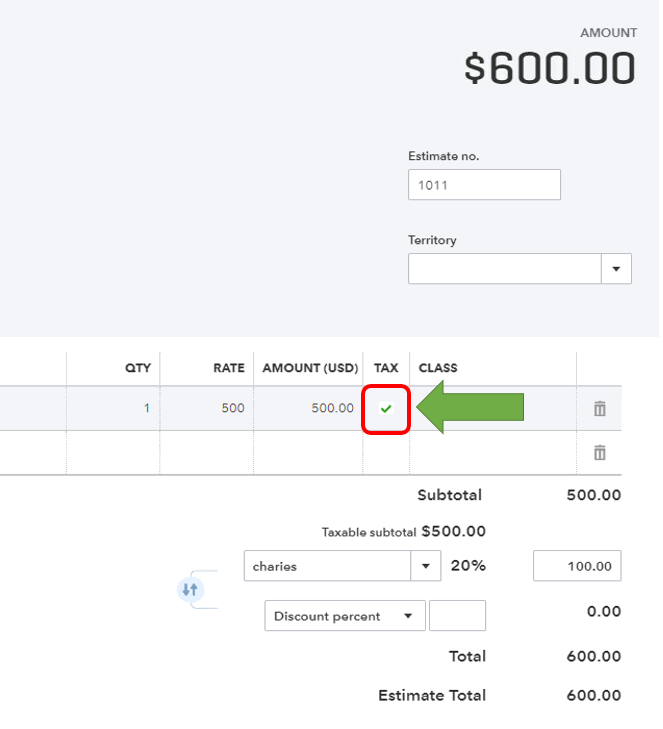Select the RATE cell showing 500
Screen dimensions: 663x729
pos(206,408)
